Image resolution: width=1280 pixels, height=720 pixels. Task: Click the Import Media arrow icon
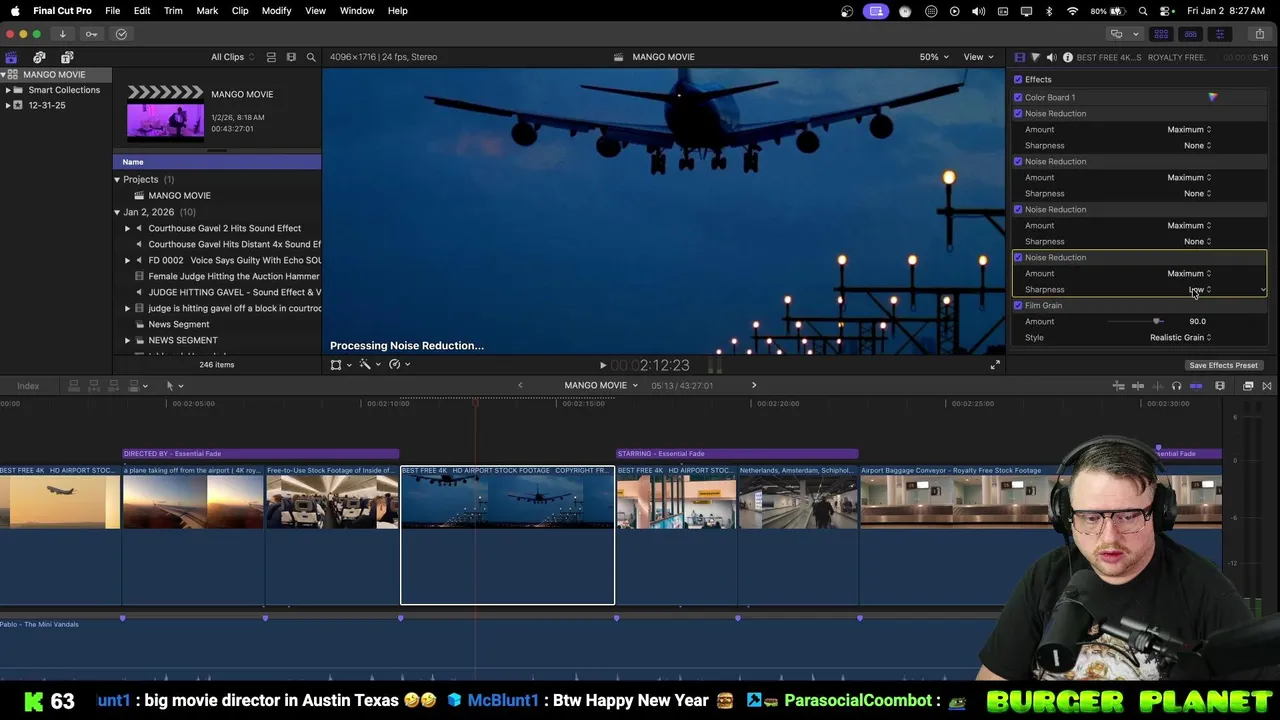[62, 34]
